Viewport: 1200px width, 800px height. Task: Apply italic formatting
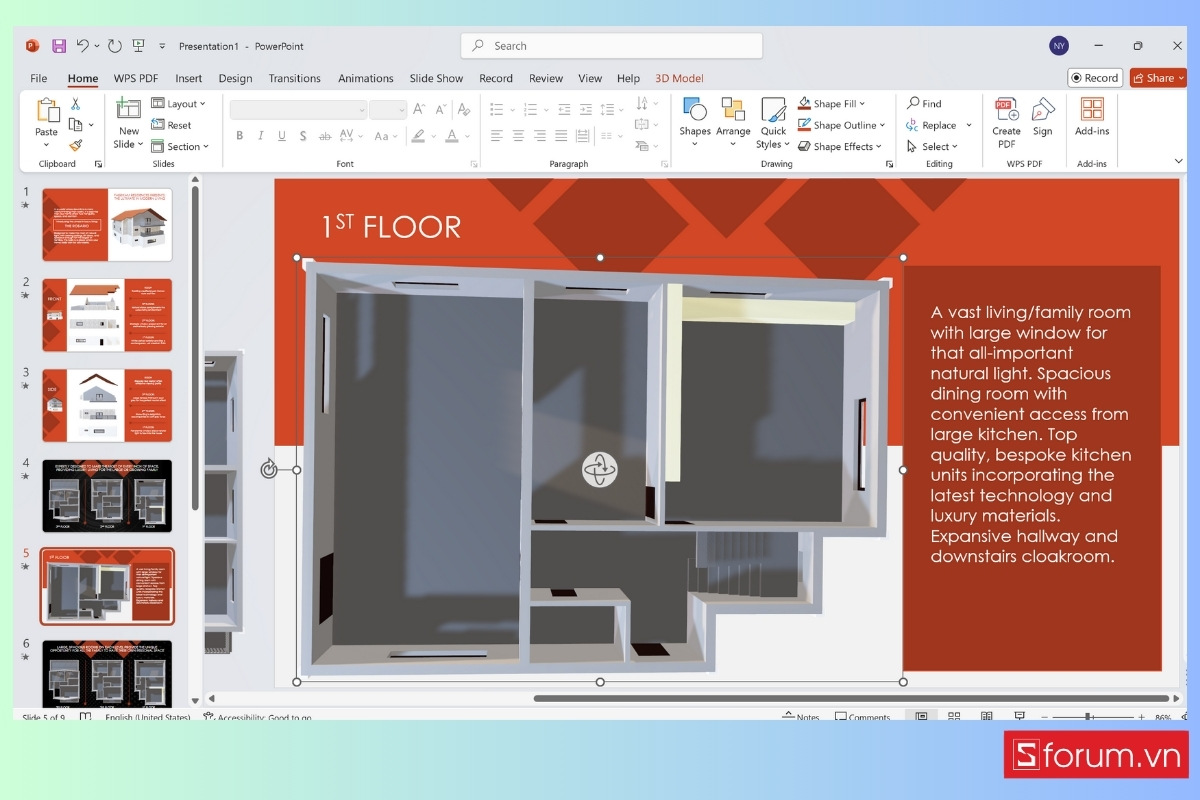pos(260,133)
